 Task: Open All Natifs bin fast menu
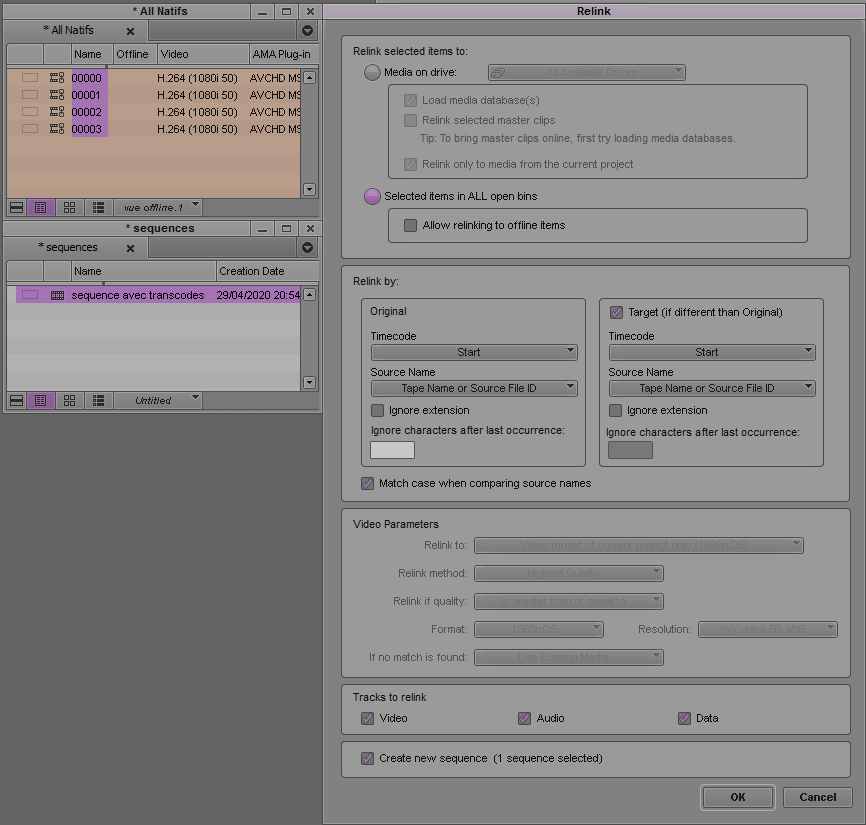point(307,31)
